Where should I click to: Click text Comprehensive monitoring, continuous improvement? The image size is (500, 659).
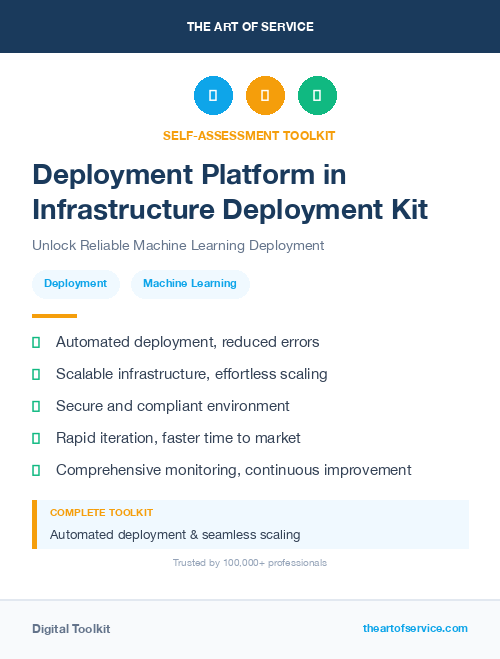click(234, 470)
